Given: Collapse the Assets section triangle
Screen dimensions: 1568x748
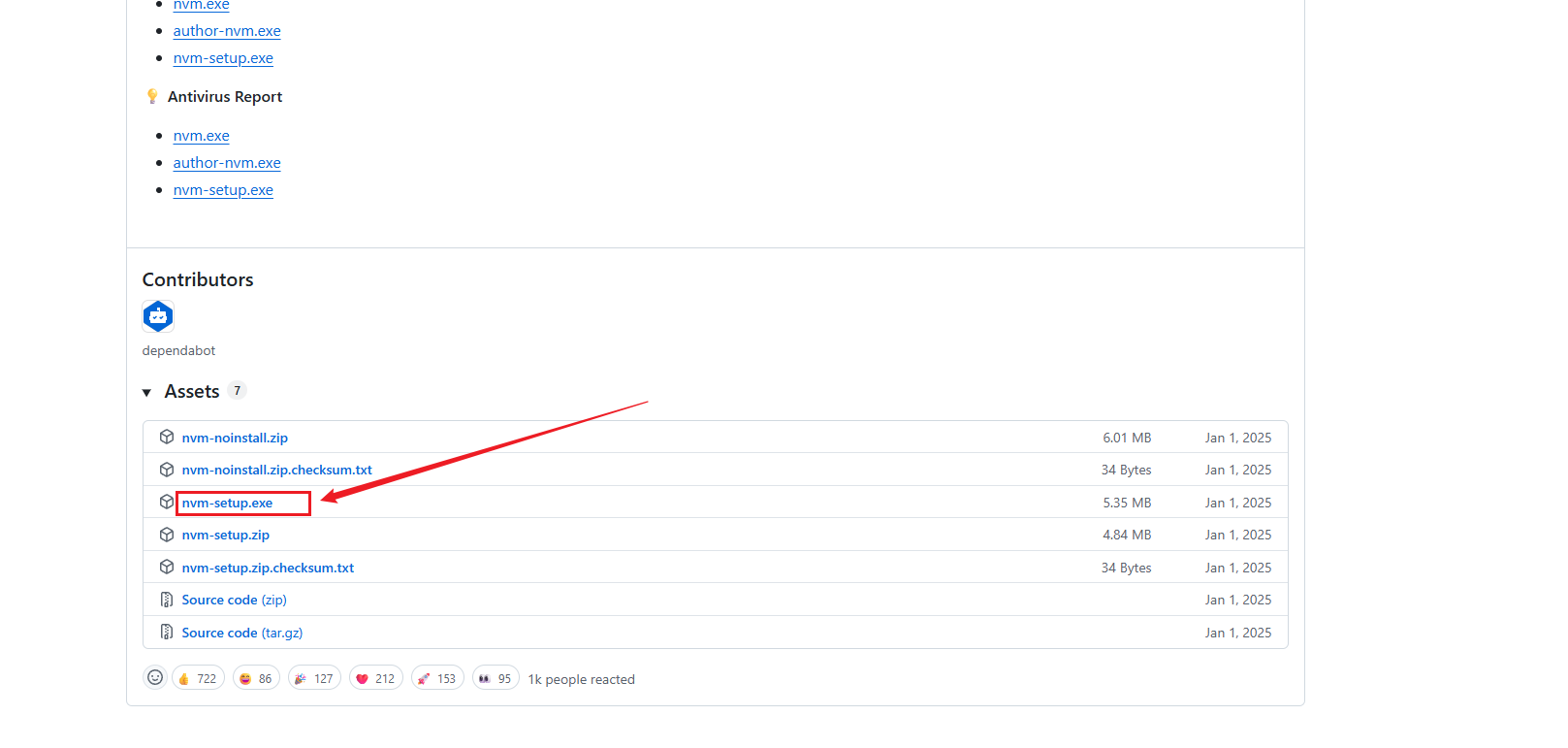Looking at the screenshot, I should point(147,393).
